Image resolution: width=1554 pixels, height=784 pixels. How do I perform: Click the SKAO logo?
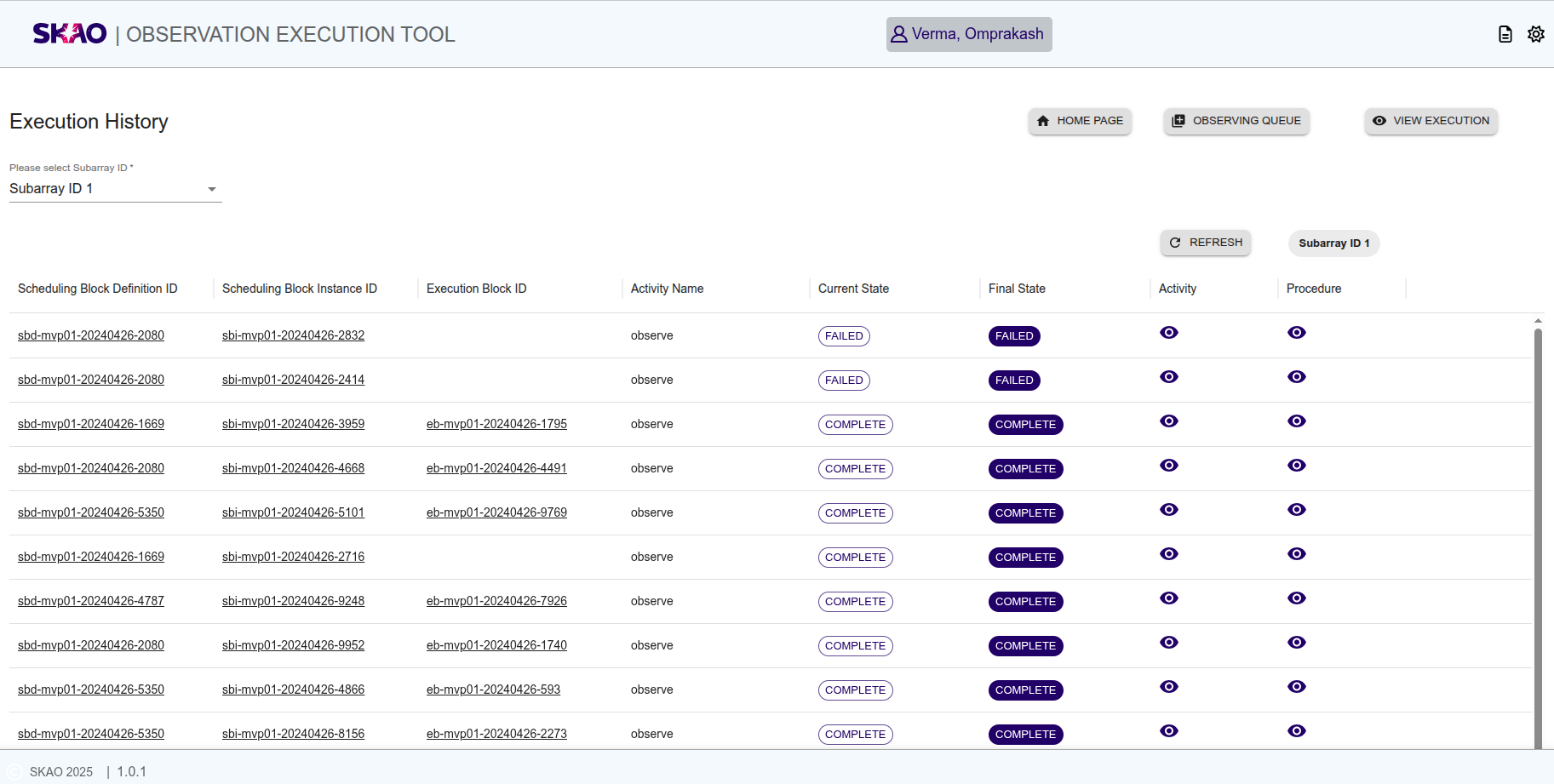[70, 33]
